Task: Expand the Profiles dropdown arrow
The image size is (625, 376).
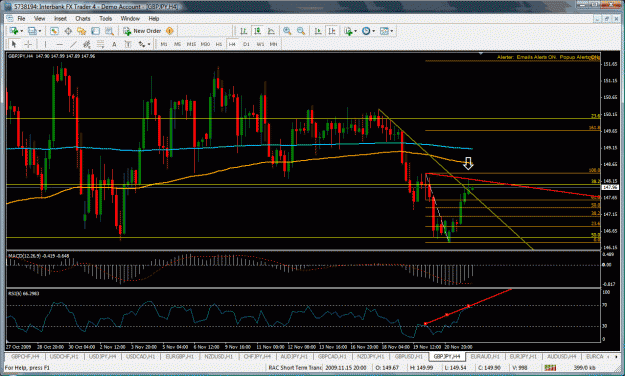Action: (x=39, y=31)
